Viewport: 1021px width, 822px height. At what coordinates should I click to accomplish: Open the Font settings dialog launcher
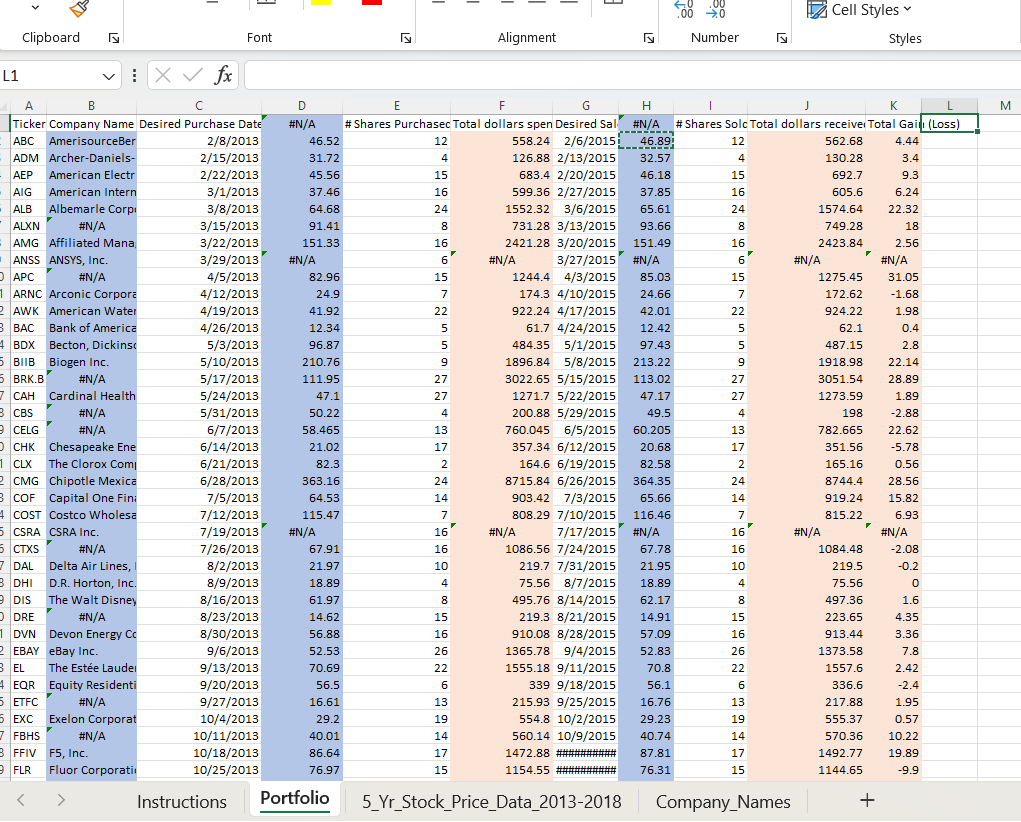[406, 38]
